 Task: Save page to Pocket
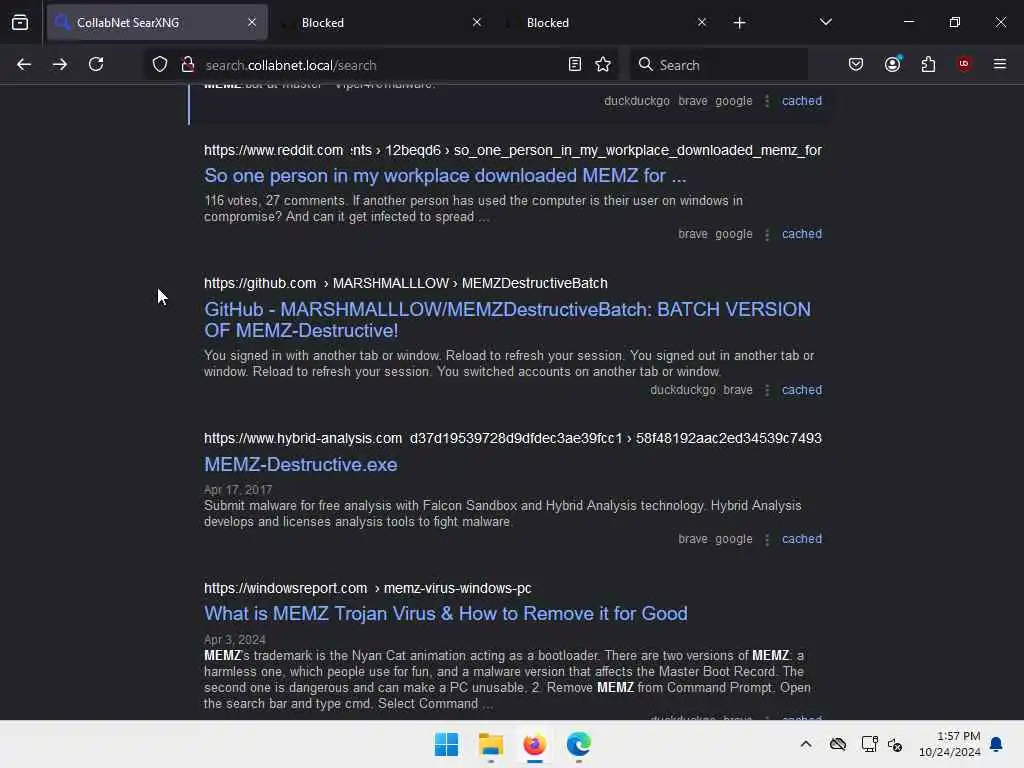tap(856, 64)
